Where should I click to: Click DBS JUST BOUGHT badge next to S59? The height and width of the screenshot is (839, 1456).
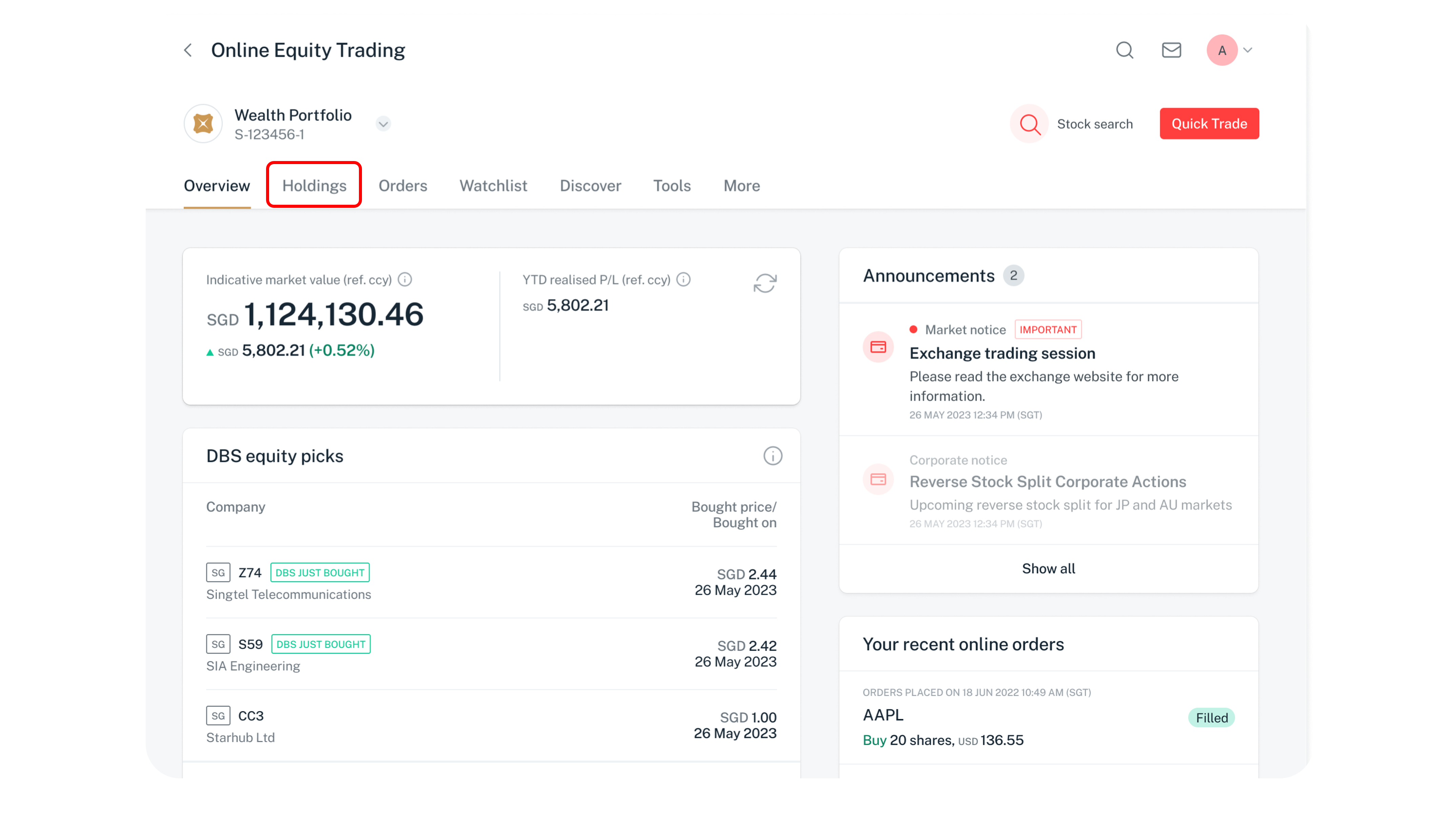click(x=321, y=644)
